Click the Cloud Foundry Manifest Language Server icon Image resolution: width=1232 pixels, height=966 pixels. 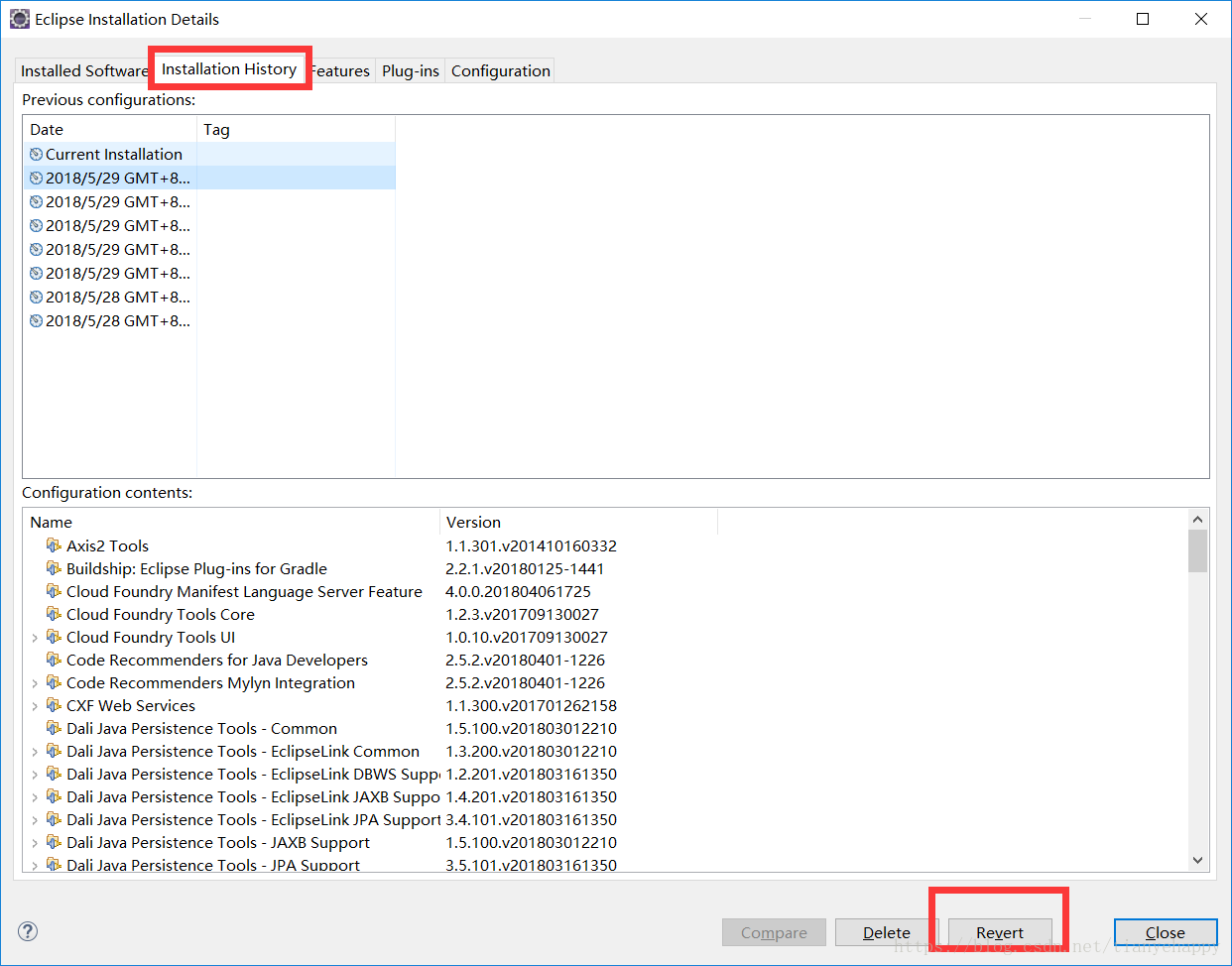(54, 591)
